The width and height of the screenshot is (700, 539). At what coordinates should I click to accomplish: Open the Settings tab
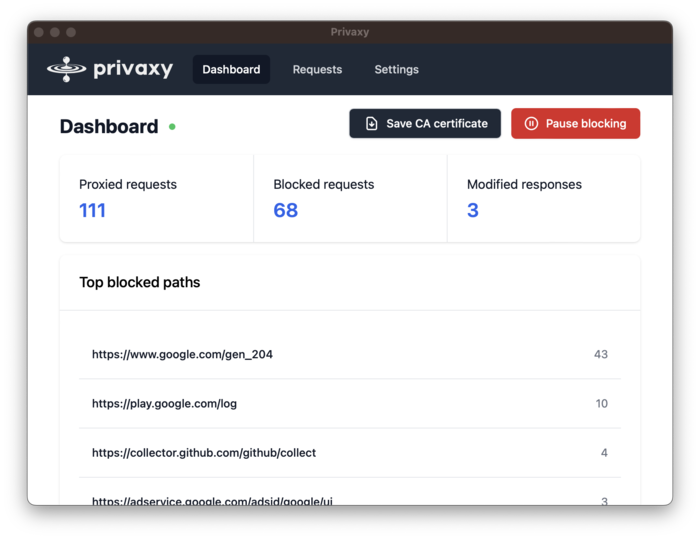pos(396,70)
